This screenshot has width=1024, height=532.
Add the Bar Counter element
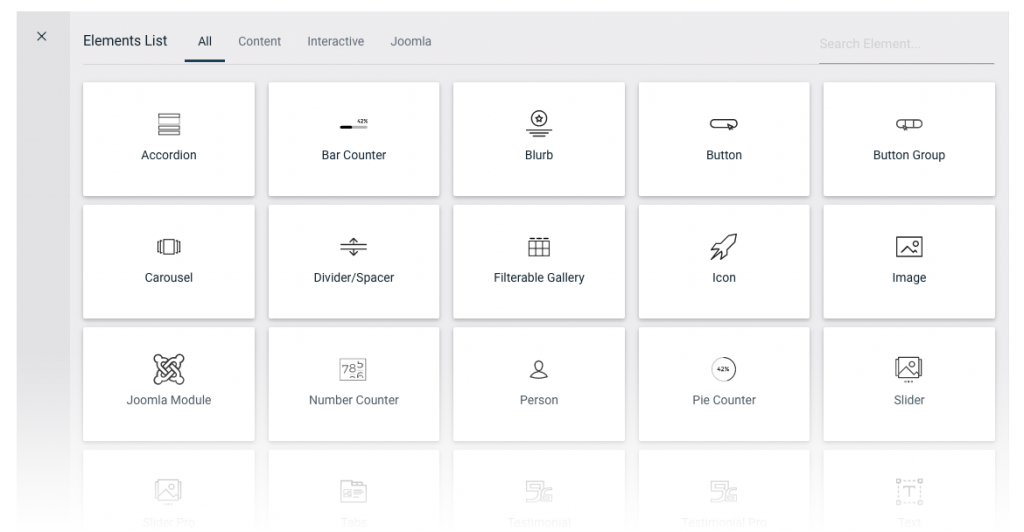(354, 139)
